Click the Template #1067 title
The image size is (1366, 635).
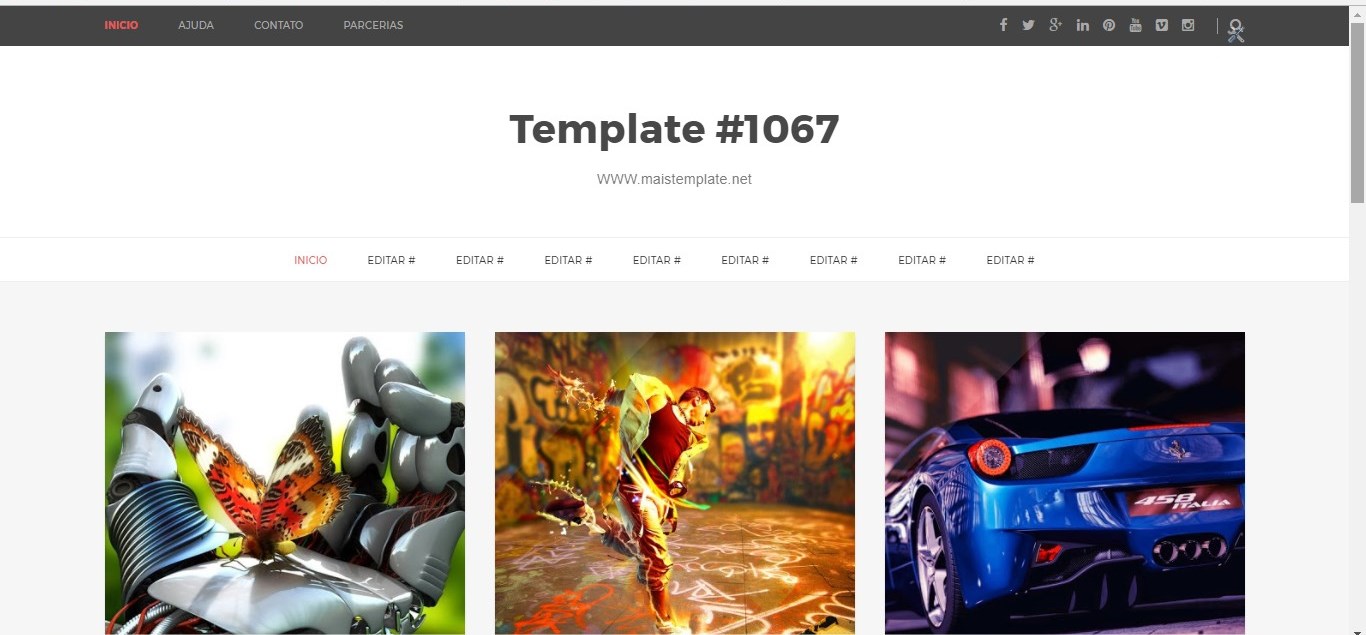pyautogui.click(x=674, y=129)
